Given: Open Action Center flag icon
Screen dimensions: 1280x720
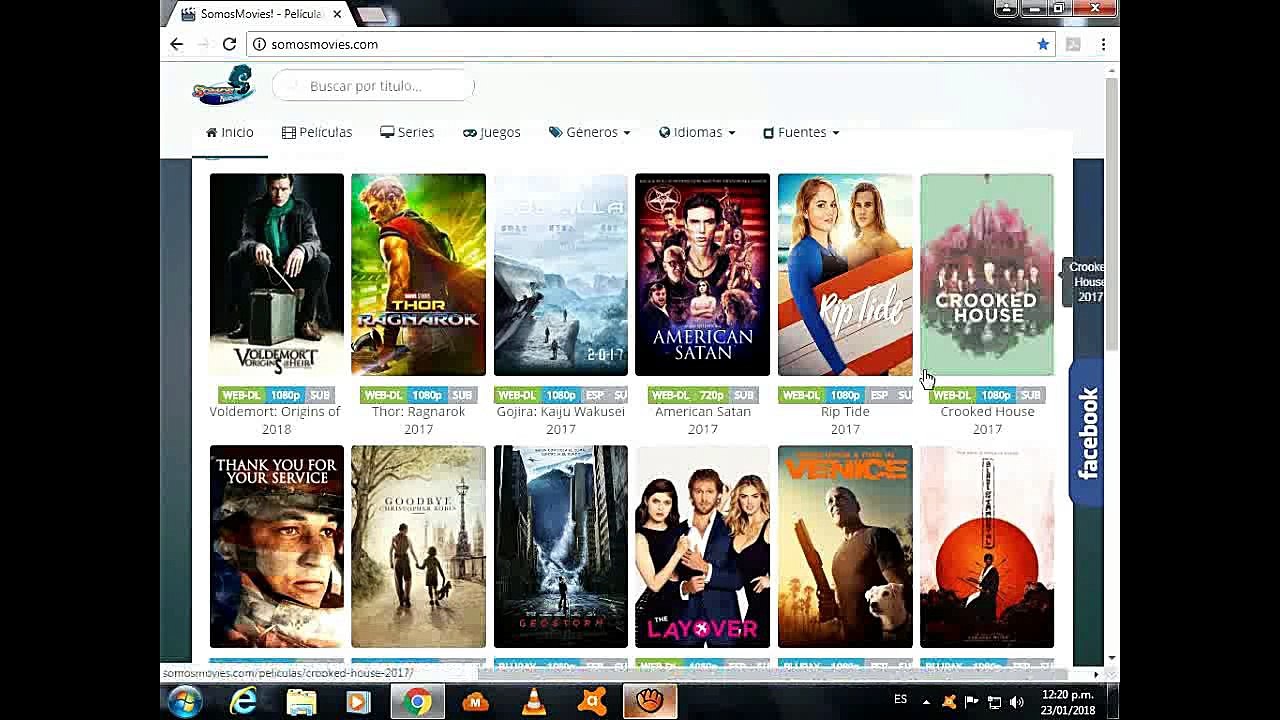Looking at the screenshot, I should pyautogui.click(x=971, y=702).
